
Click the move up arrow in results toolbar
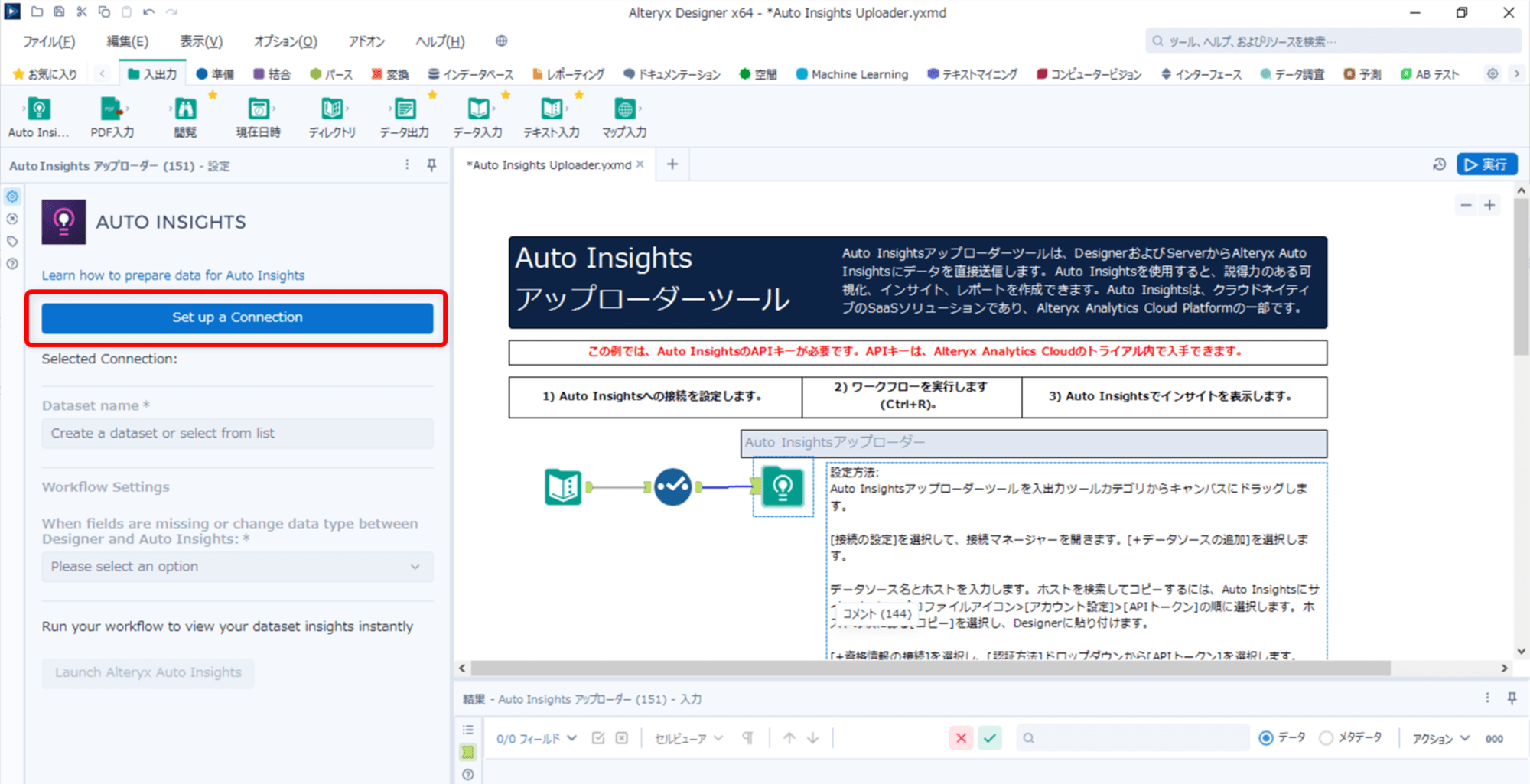pos(789,738)
